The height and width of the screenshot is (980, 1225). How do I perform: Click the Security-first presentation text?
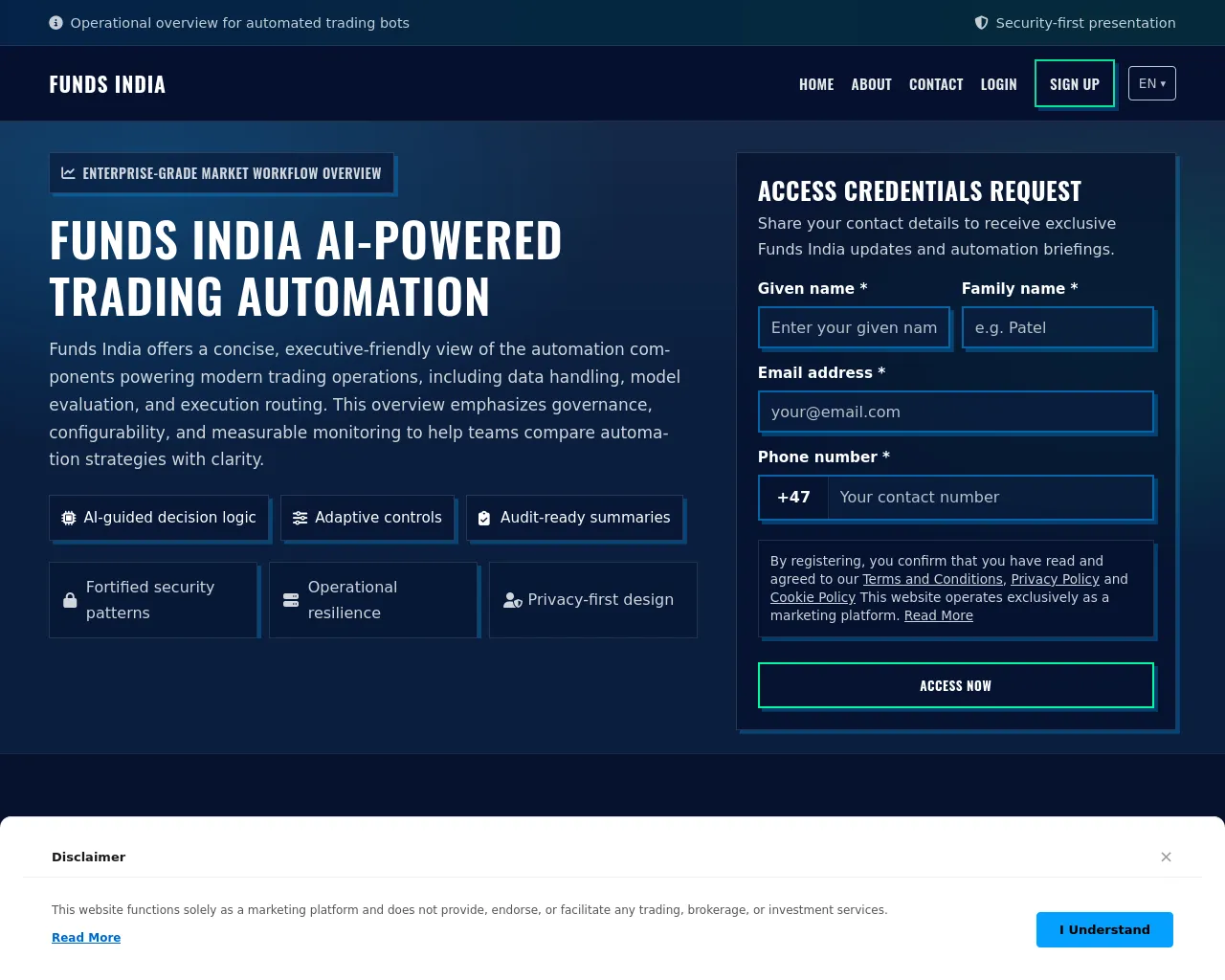point(1085,23)
